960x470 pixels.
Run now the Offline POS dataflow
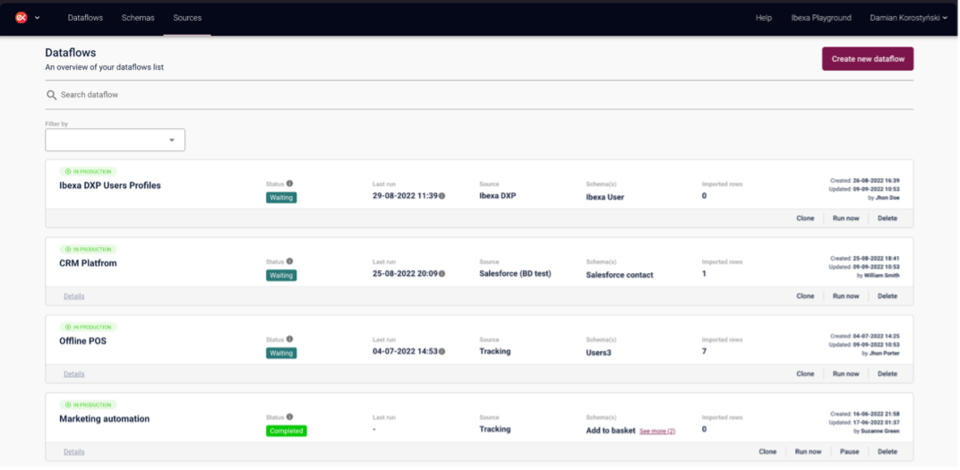point(846,374)
